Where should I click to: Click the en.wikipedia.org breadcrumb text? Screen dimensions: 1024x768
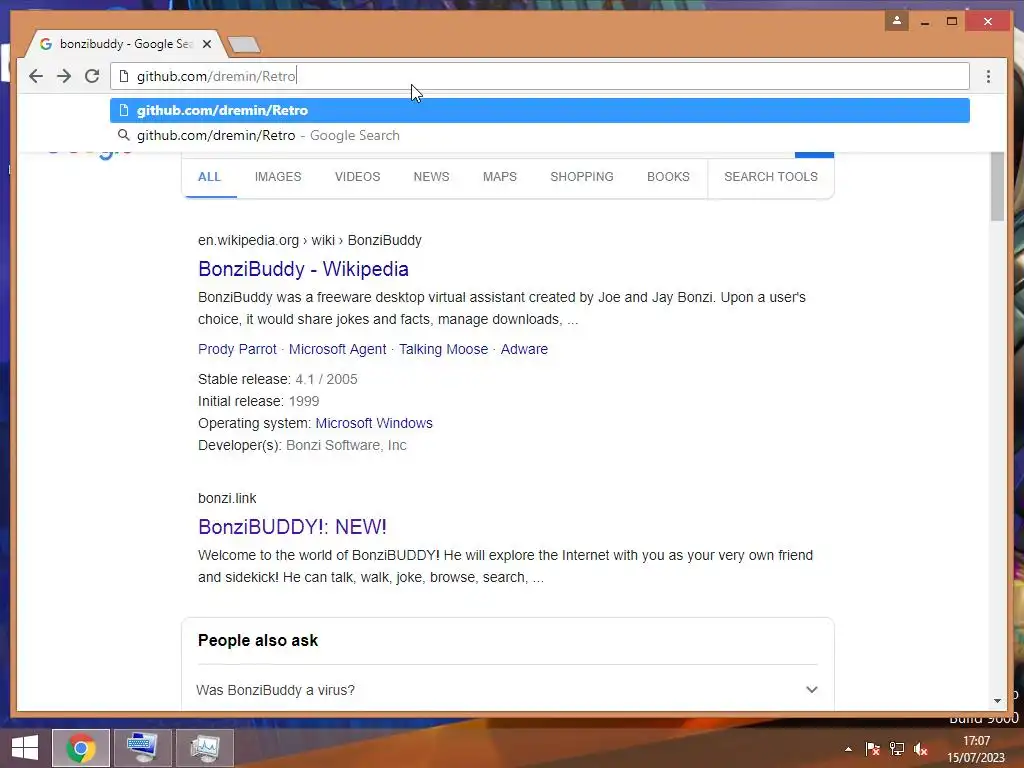tap(248, 240)
